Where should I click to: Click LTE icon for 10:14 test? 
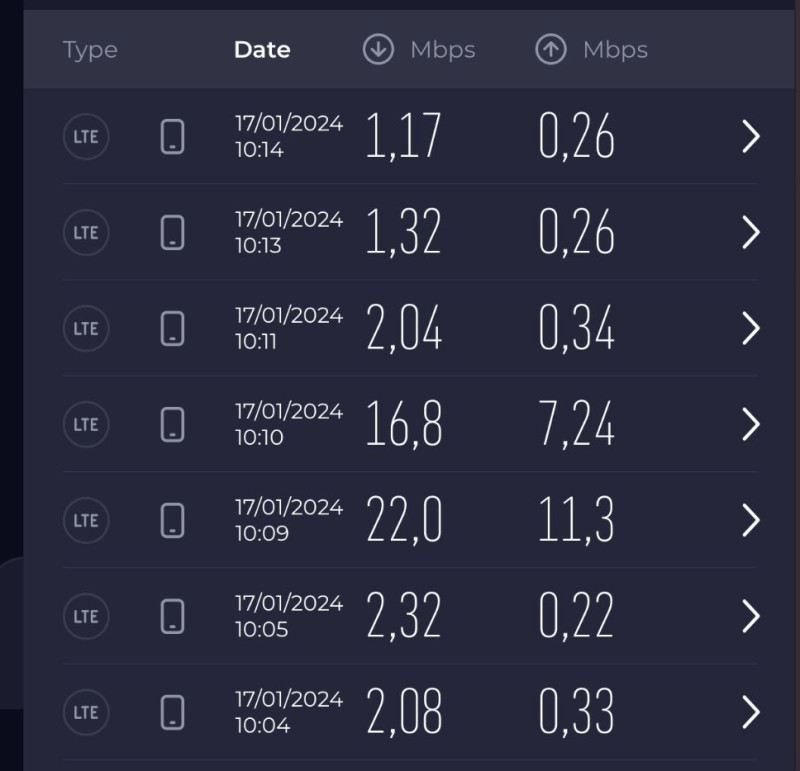coord(86,137)
